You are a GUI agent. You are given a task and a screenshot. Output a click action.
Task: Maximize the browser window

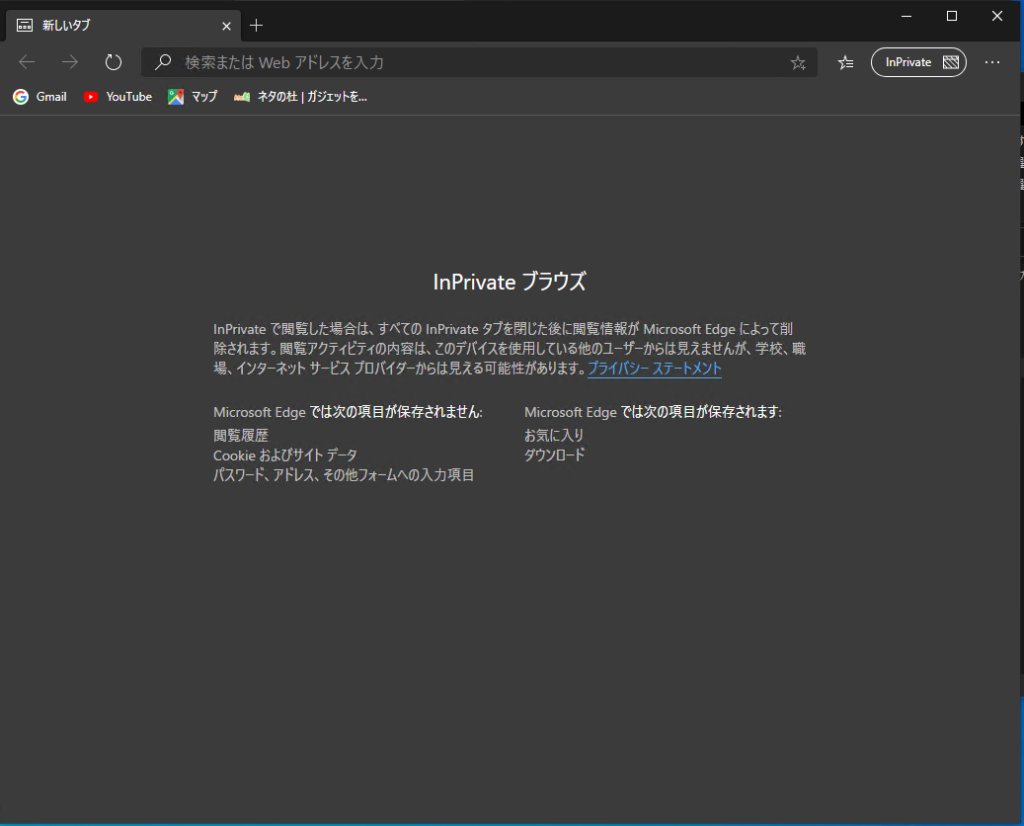[952, 16]
